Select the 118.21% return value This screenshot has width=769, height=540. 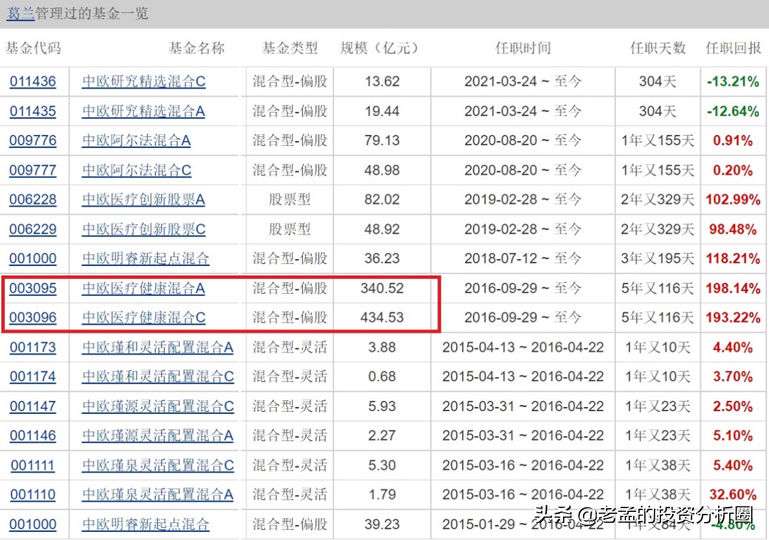click(x=733, y=258)
